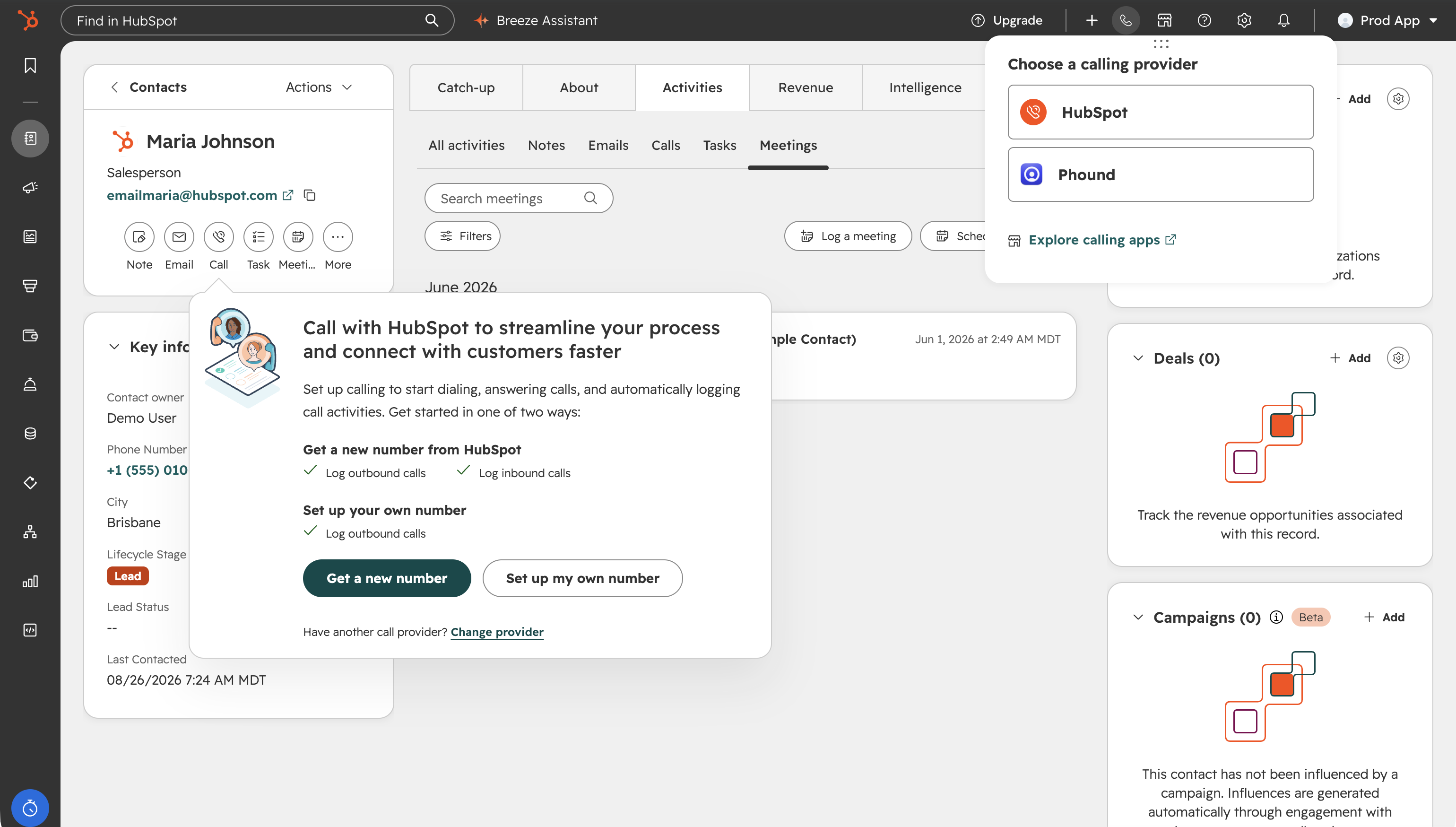Screen dimensions: 1456x827
Task: Open the More actions ellipsis icon
Action: click(x=338, y=237)
